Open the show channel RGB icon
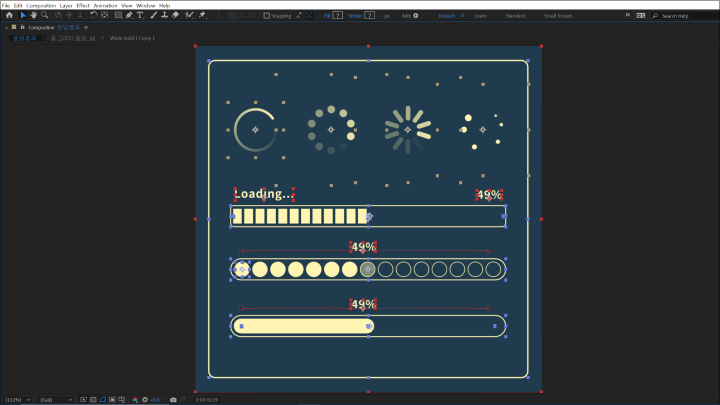The image size is (720, 405). pyautogui.click(x=135, y=400)
